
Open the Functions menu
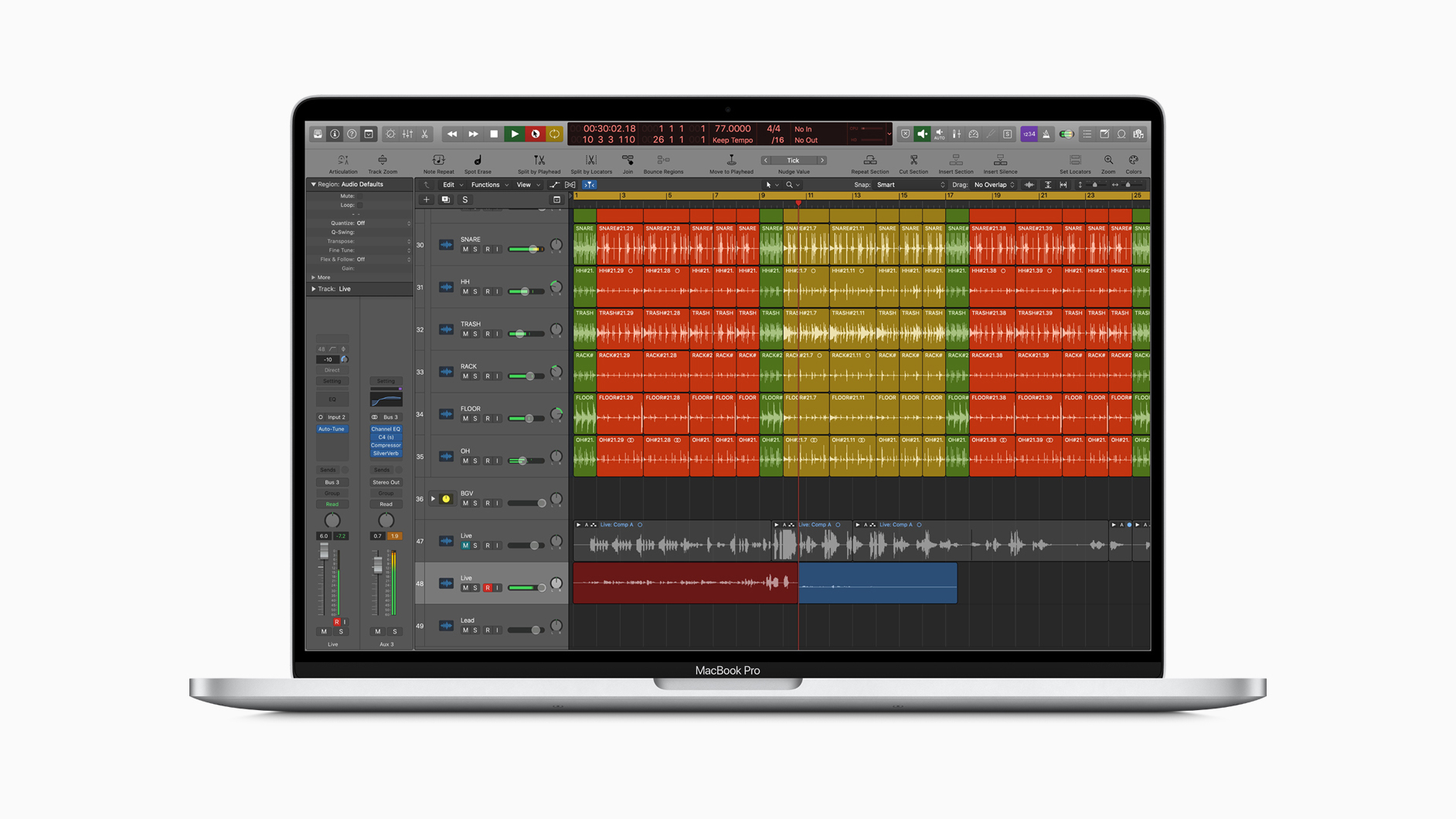[488, 185]
